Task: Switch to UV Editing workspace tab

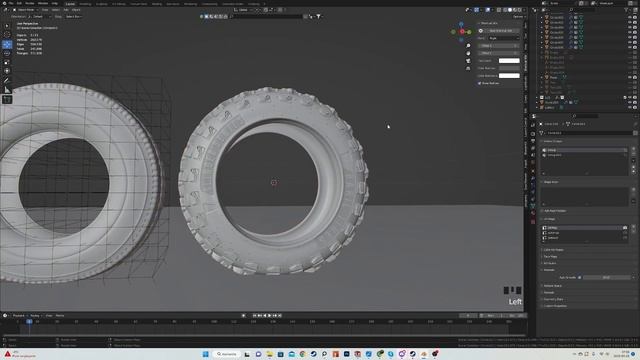Action: [119, 4]
